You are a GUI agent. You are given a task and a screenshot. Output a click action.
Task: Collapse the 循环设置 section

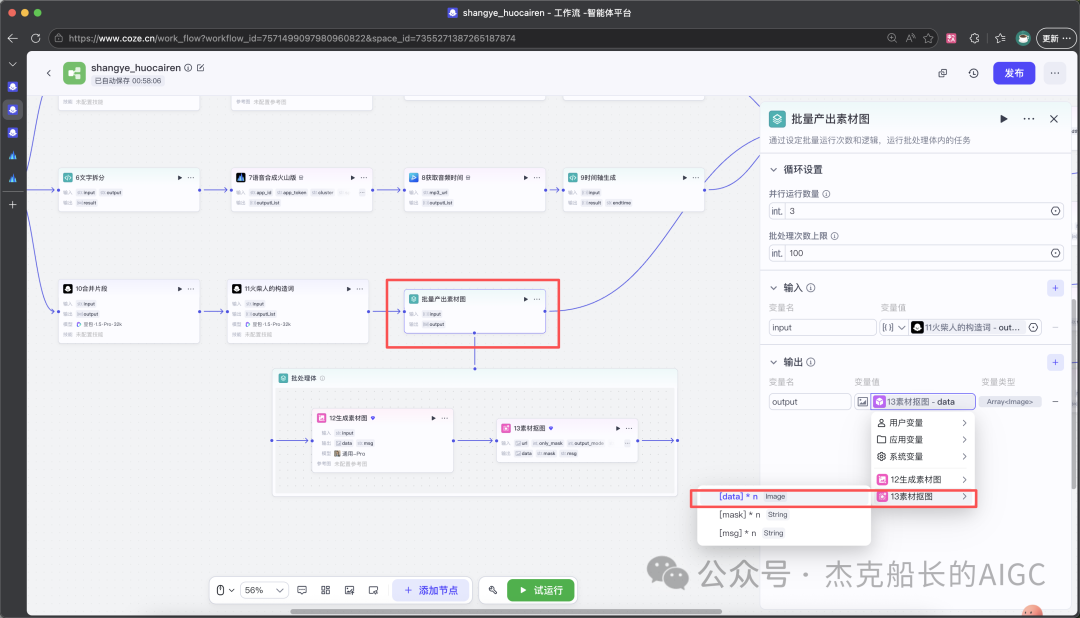[773, 169]
